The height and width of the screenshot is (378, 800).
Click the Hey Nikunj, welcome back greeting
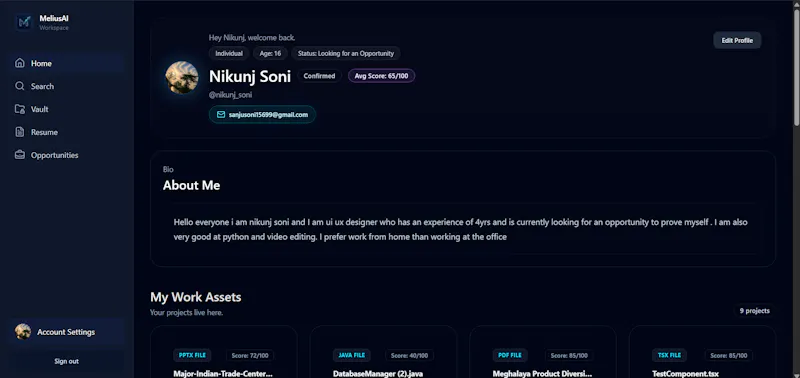(x=252, y=38)
